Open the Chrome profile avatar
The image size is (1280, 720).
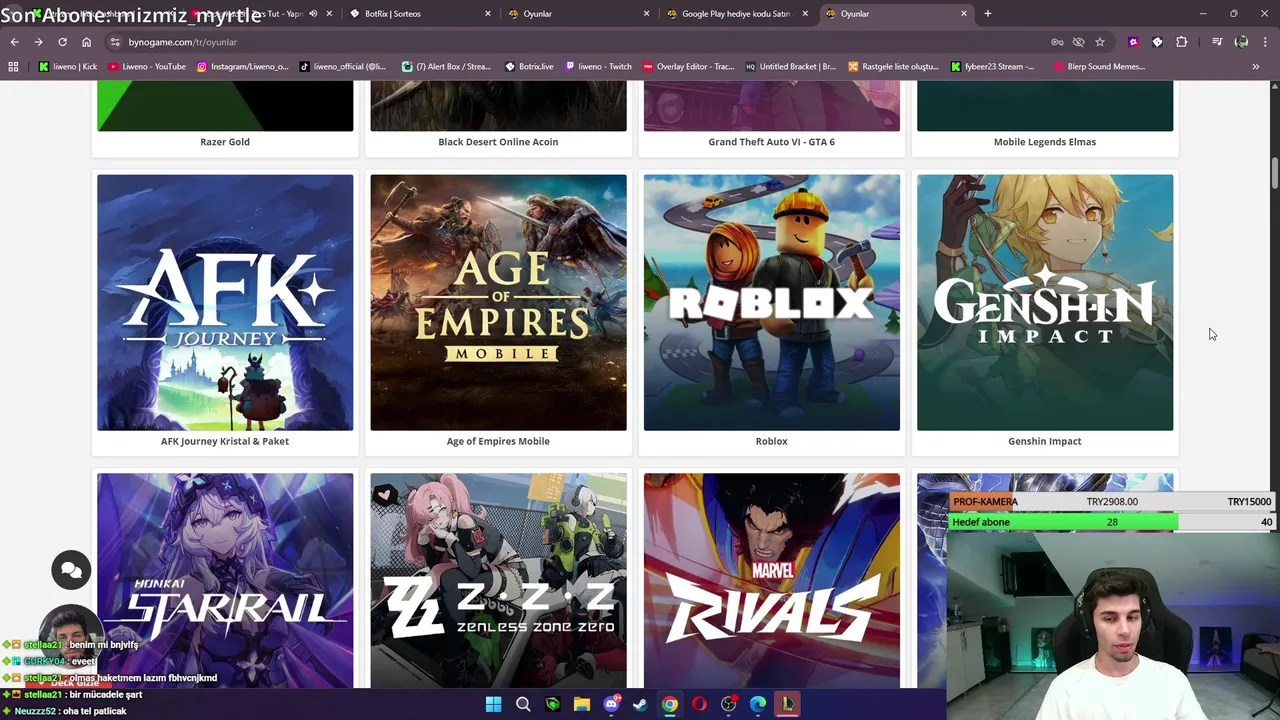[x=1241, y=42]
